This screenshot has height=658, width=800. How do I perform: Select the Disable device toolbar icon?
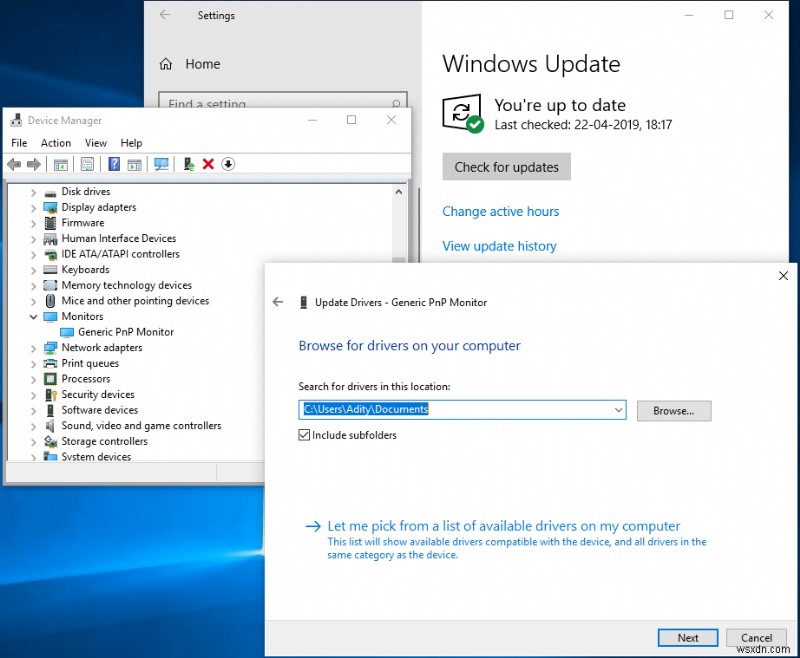[228, 164]
